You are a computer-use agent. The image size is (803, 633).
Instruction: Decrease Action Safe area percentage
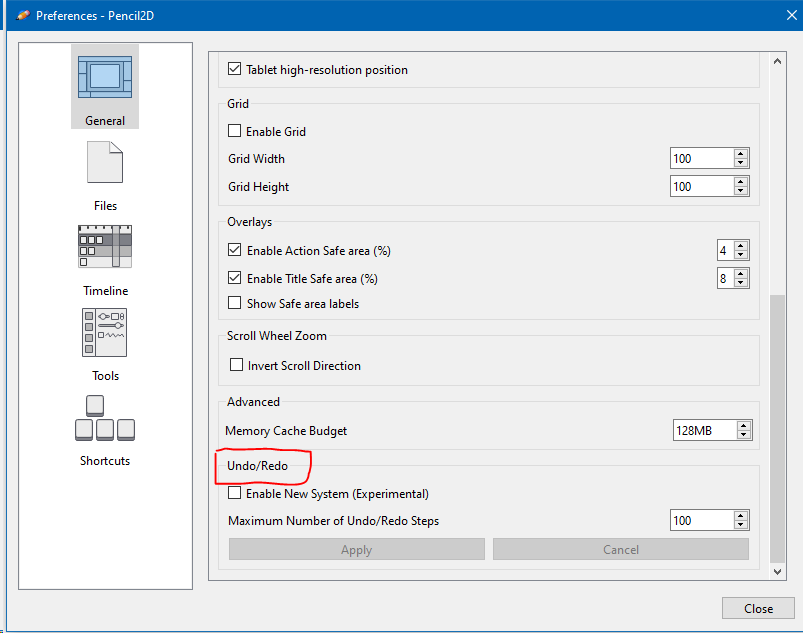(x=741, y=255)
